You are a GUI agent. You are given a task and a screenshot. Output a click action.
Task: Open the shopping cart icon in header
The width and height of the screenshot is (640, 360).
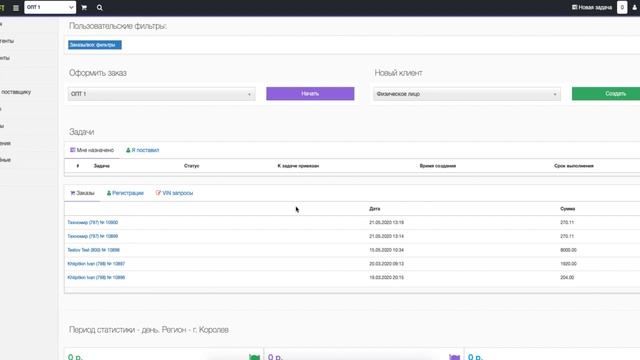pyautogui.click(x=84, y=8)
